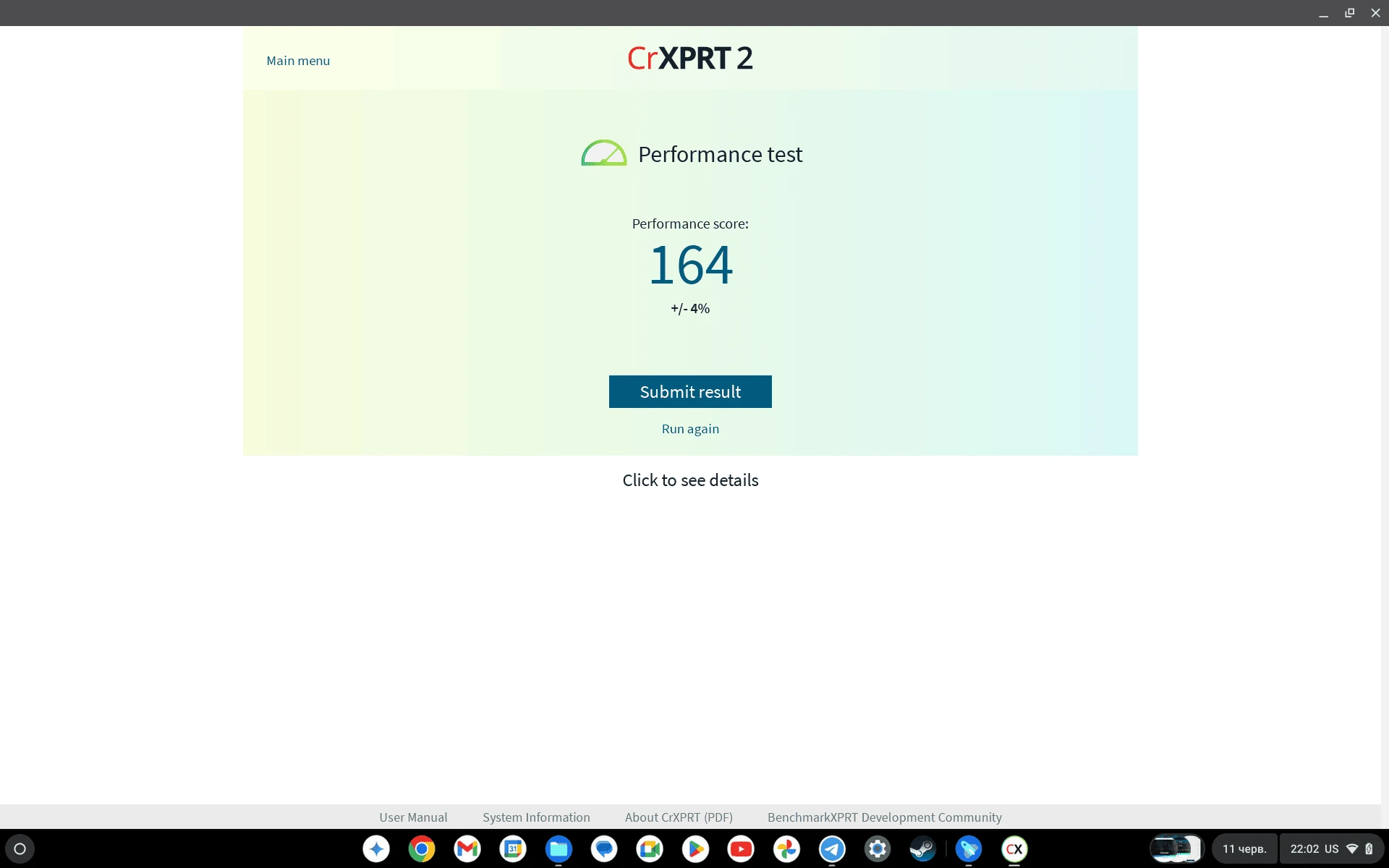Screen dimensions: 1389x868
Task: Open the User Manual link
Action: coord(413,817)
